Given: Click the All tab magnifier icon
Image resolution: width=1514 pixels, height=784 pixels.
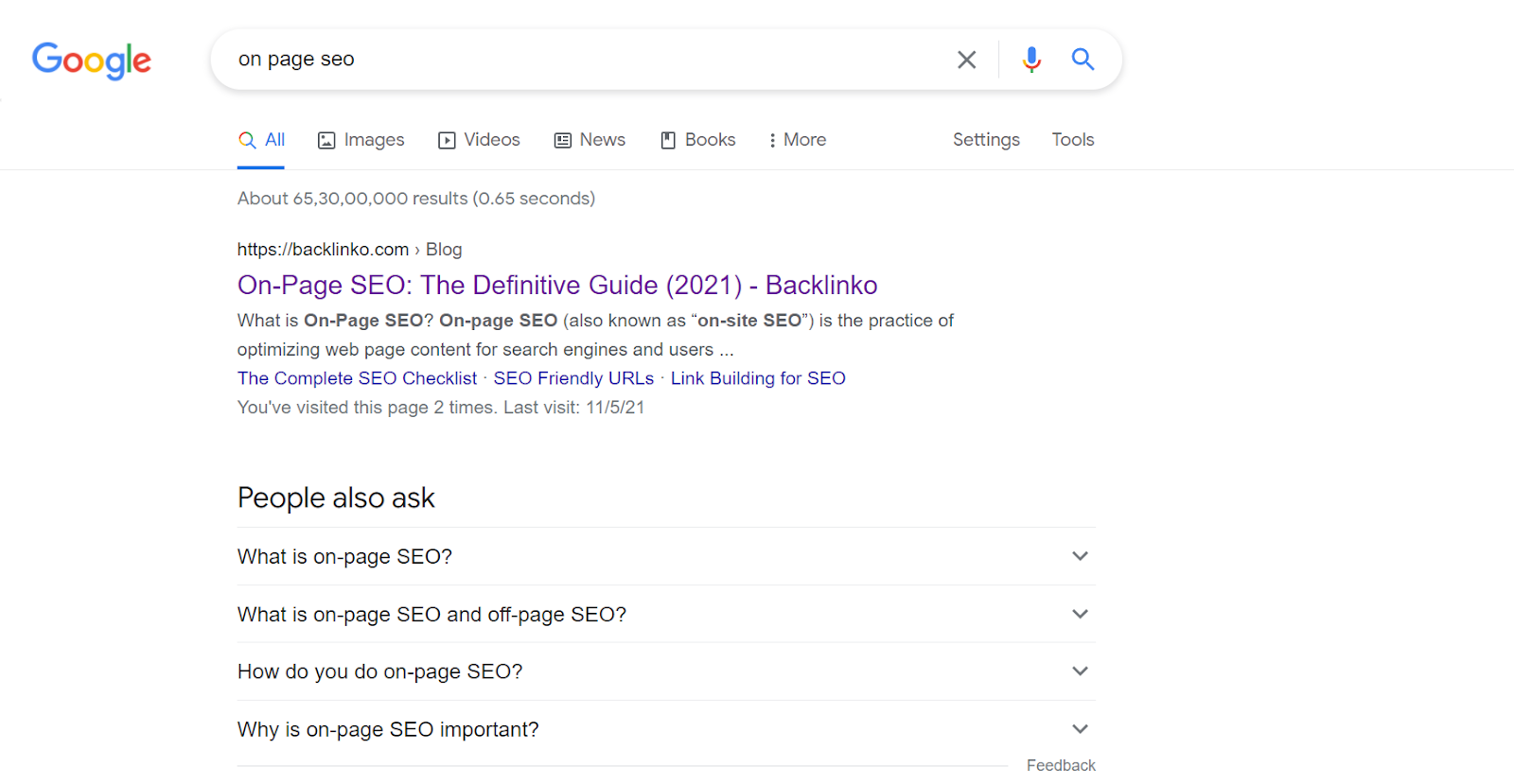Looking at the screenshot, I should [247, 140].
